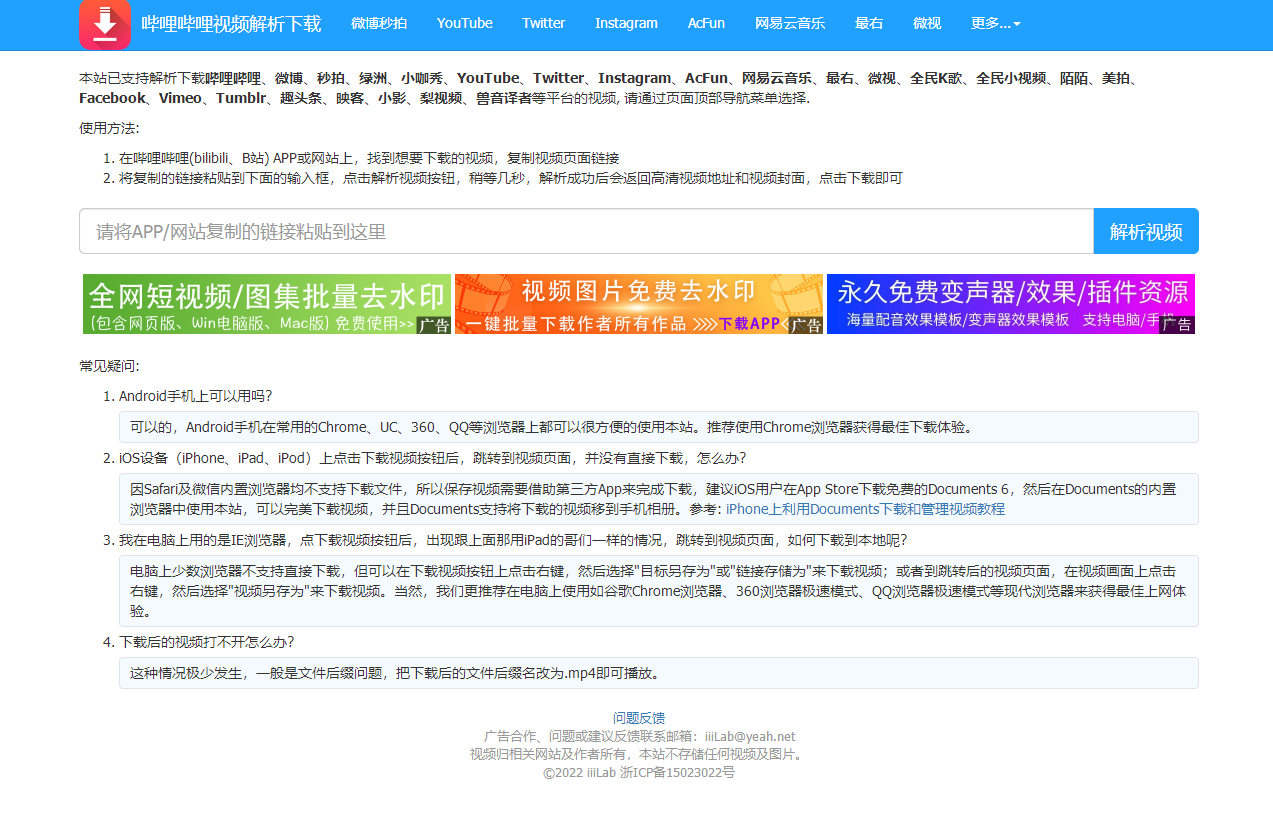The height and width of the screenshot is (837, 1273).
Task: Expand the 更多... dropdown menu
Action: (x=996, y=23)
